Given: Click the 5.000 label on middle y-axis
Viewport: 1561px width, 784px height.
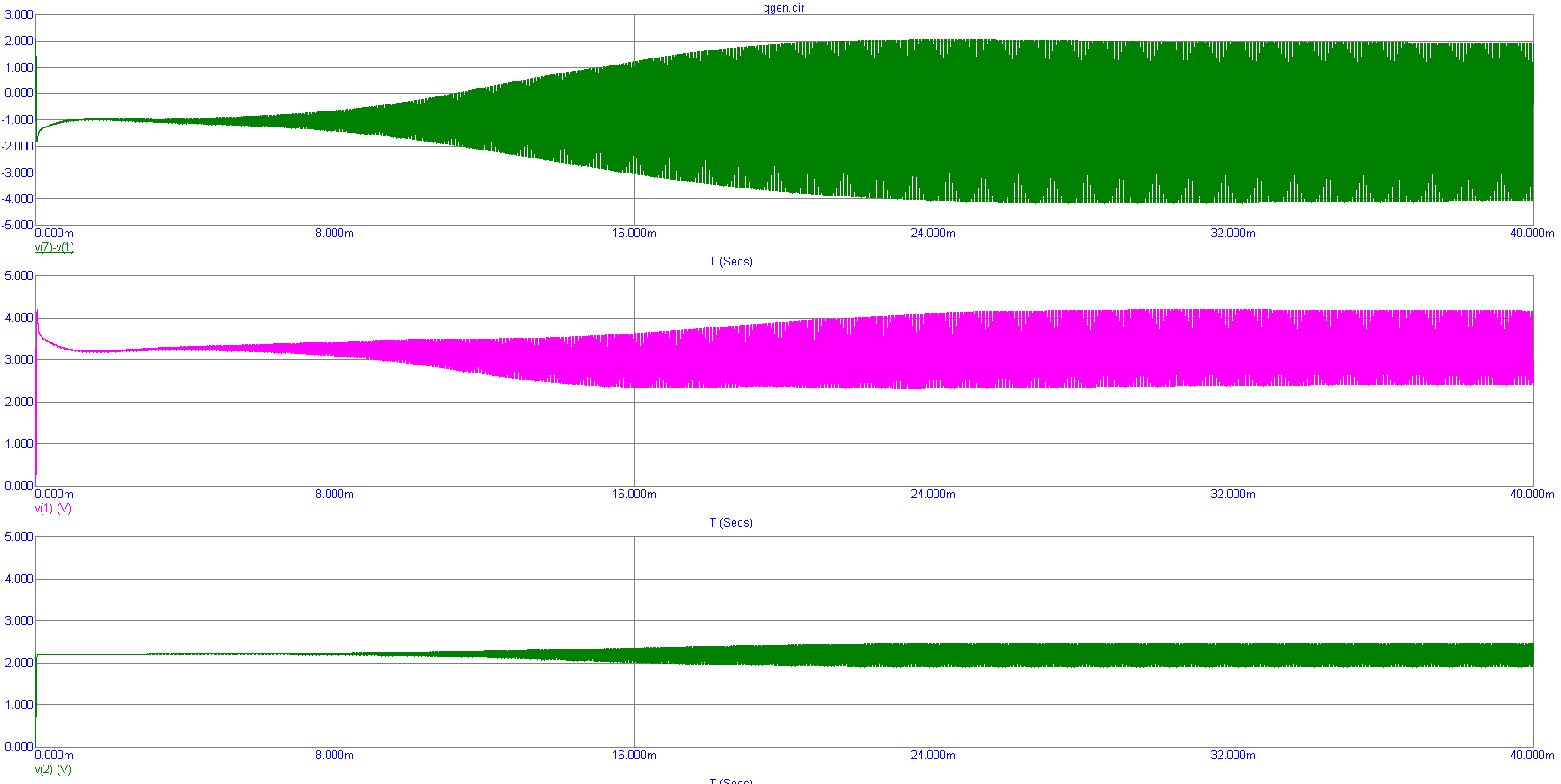Looking at the screenshot, I should point(19,276).
